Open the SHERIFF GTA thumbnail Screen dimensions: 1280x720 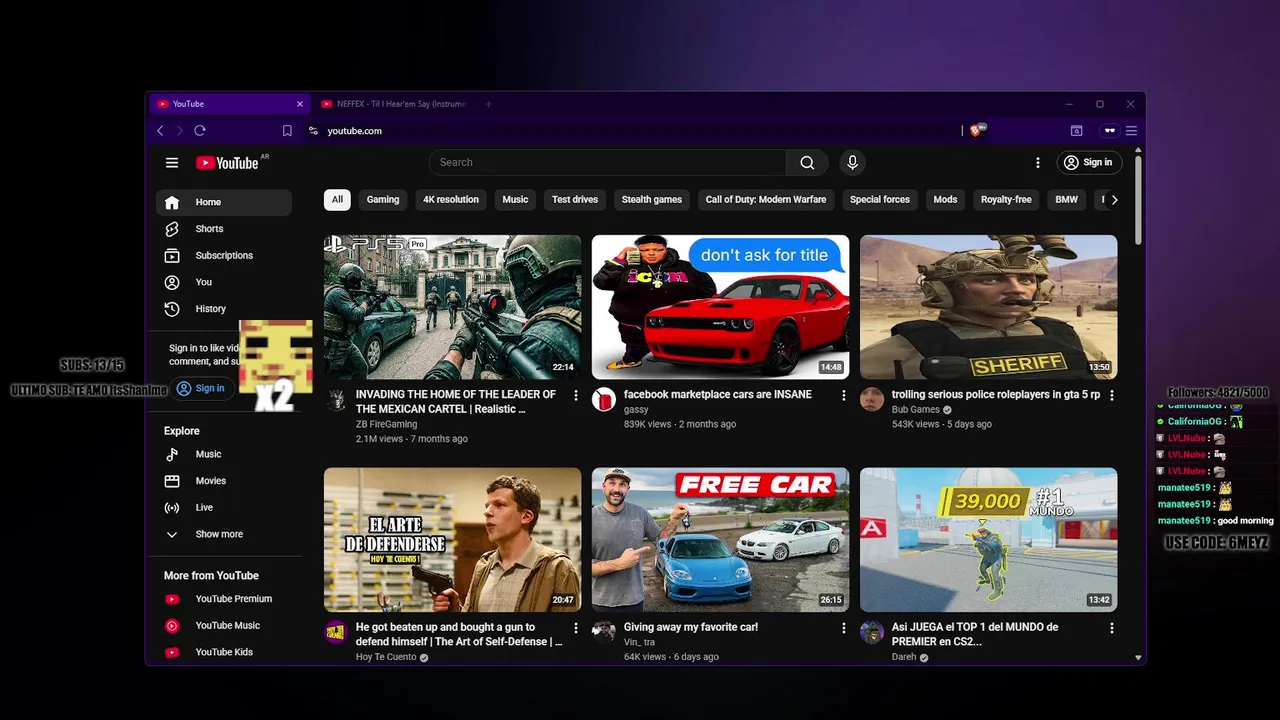point(988,307)
